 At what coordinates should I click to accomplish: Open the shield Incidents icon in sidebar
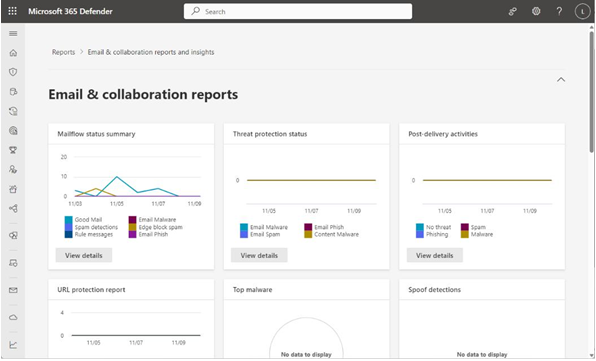point(13,72)
